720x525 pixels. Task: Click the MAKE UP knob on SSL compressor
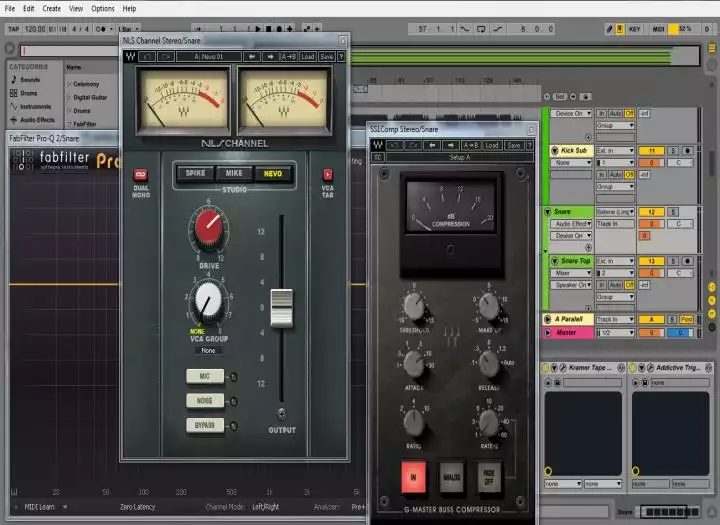pos(489,307)
